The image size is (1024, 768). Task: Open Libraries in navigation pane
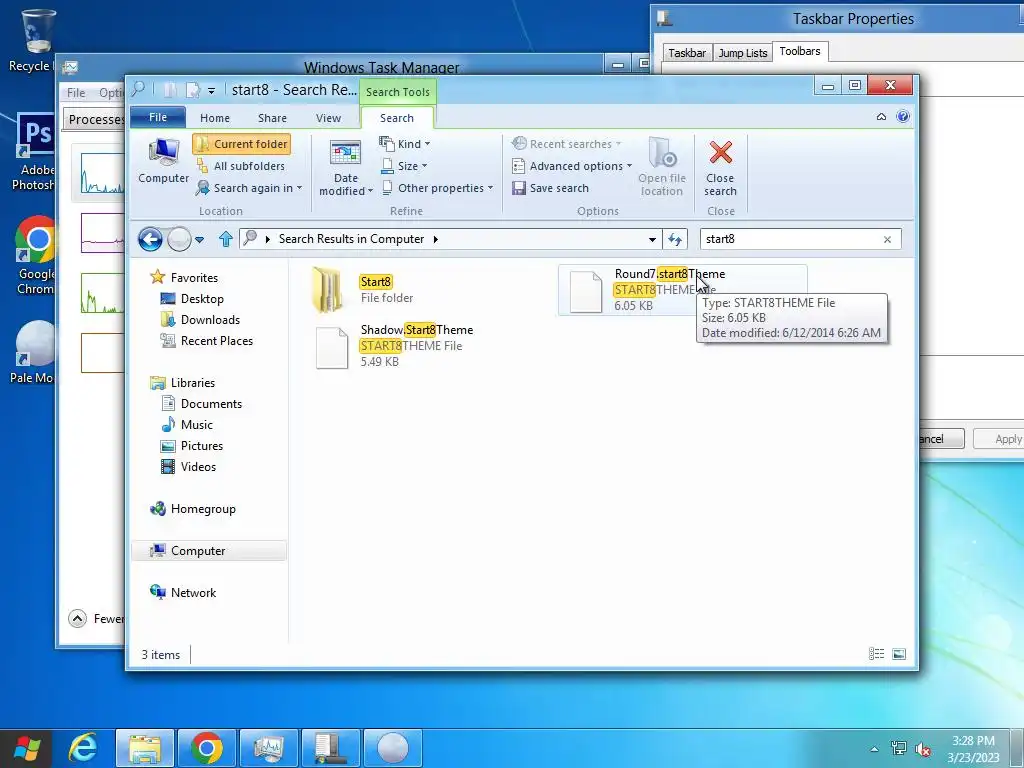192,383
